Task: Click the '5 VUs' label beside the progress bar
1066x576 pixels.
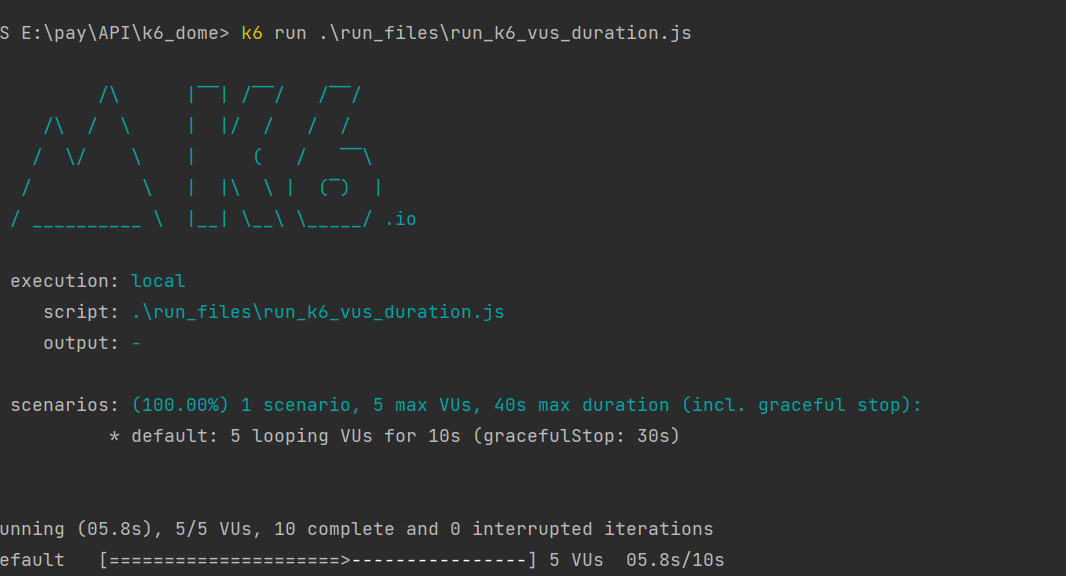Action: pyautogui.click(x=576, y=560)
